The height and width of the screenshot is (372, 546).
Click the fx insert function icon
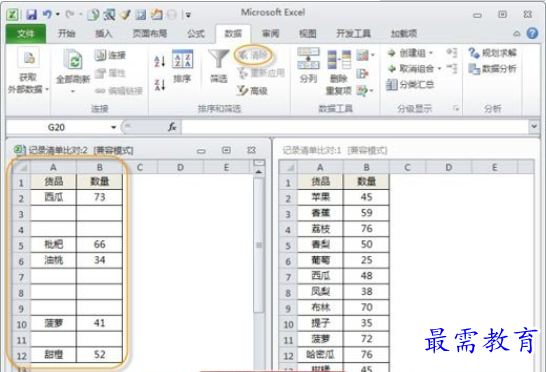[x=172, y=127]
